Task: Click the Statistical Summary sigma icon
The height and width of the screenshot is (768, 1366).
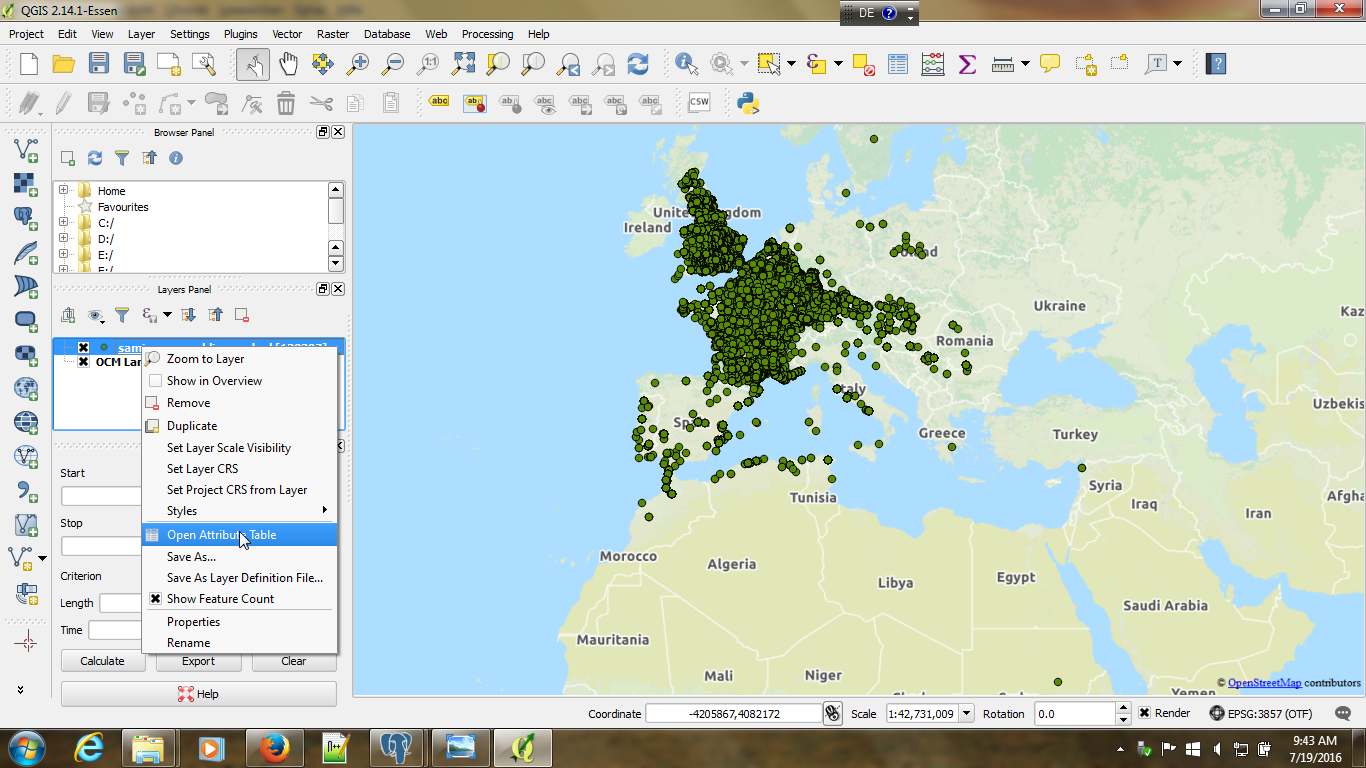Action: point(967,64)
